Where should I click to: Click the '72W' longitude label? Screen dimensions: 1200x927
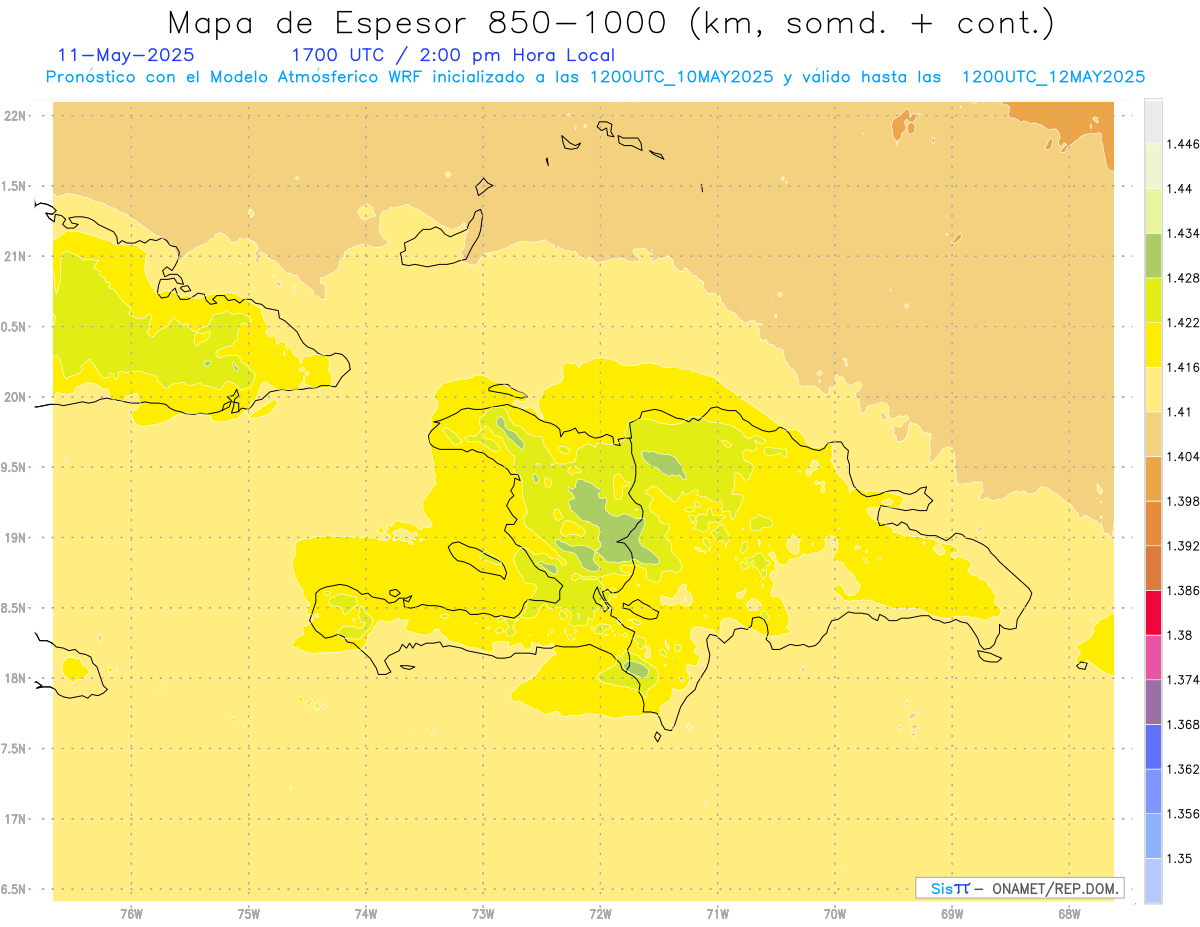(600, 914)
